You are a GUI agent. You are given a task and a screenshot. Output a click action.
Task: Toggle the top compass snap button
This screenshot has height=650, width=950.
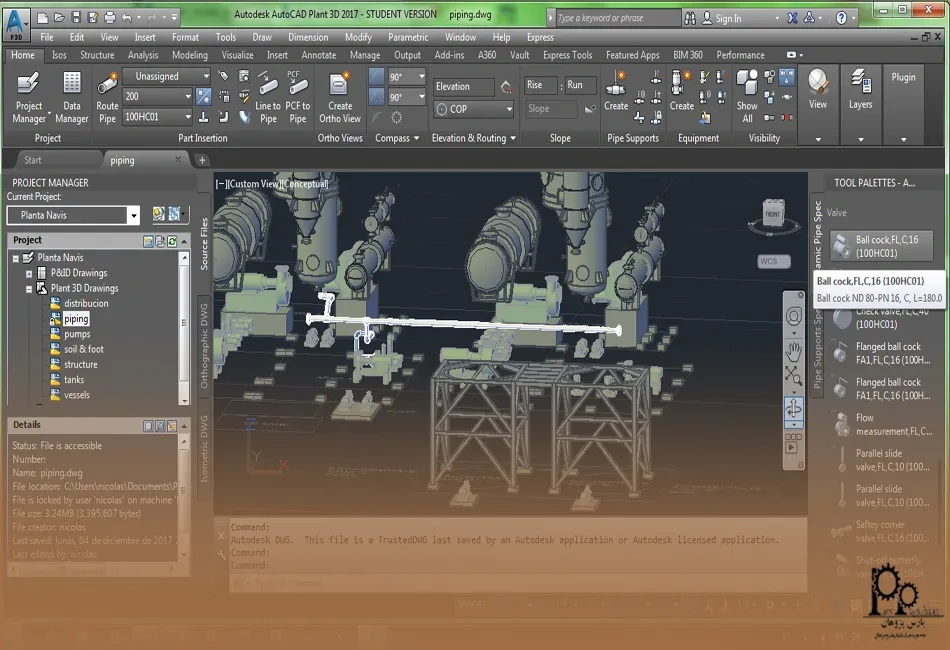pos(377,76)
